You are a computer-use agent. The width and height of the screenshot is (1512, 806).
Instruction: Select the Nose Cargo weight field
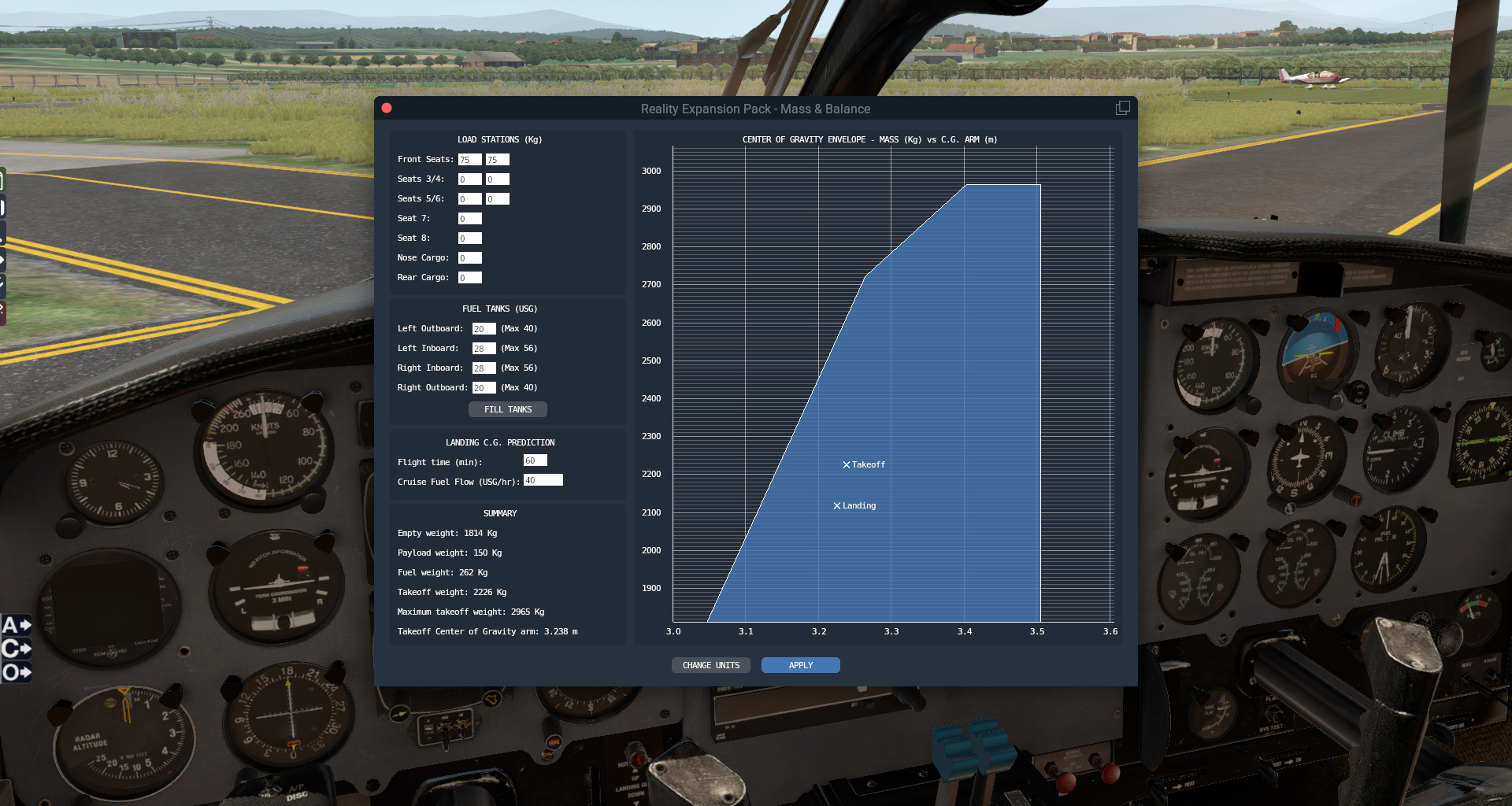(x=470, y=258)
